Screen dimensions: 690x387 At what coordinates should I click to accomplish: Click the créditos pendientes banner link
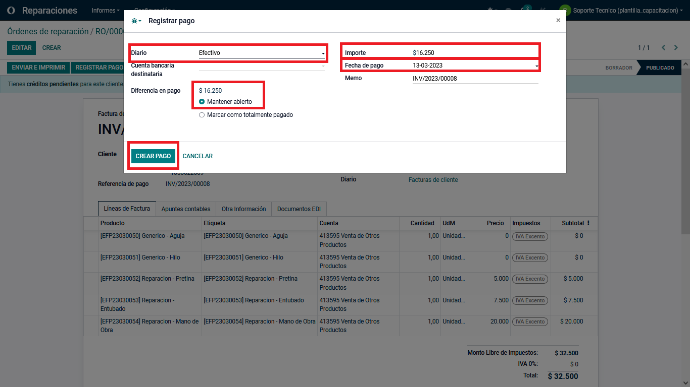(x=52, y=84)
